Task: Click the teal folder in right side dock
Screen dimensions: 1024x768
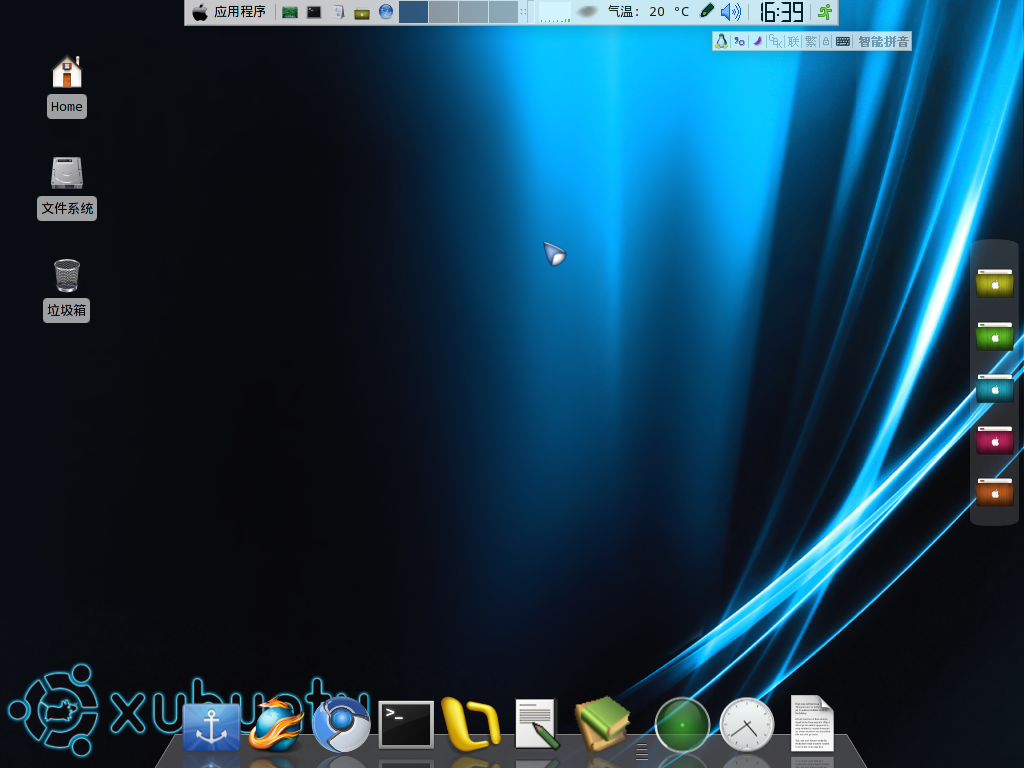Action: pyautogui.click(x=995, y=388)
